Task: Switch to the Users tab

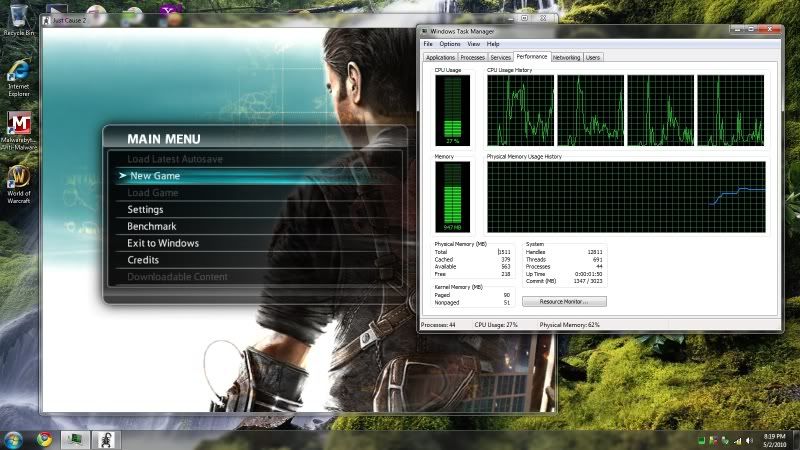Action: pyautogui.click(x=593, y=58)
